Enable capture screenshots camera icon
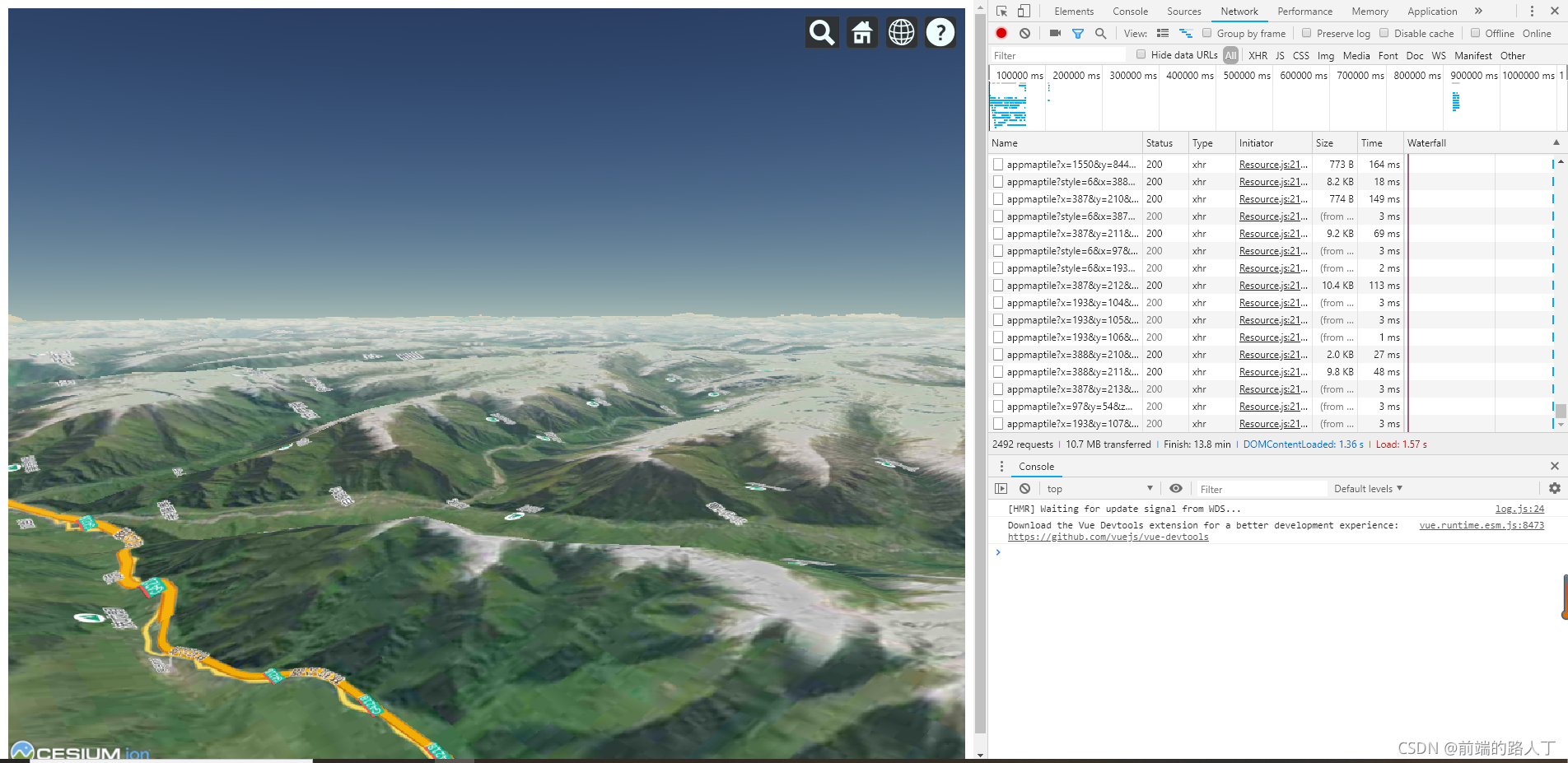 pos(1055,33)
